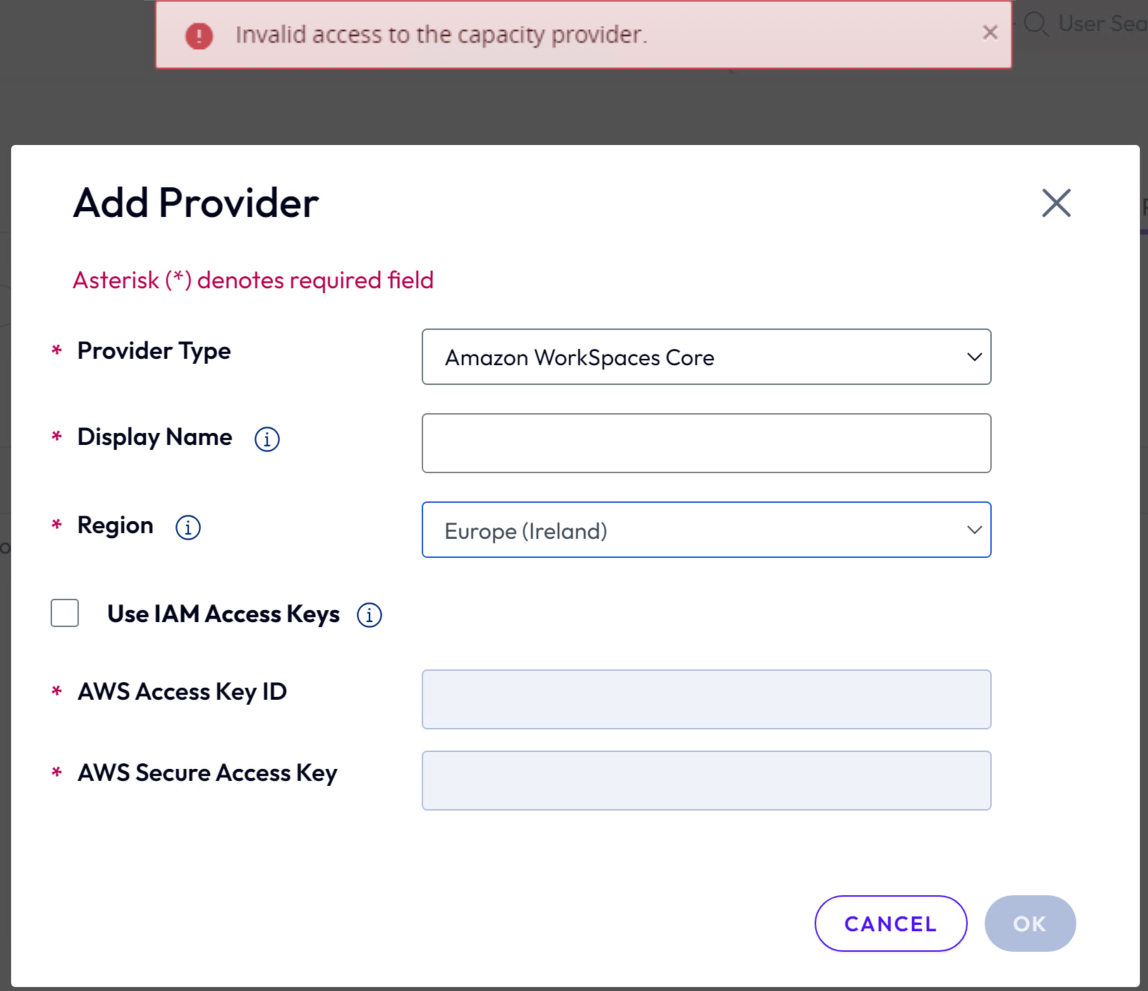Expand the Region dropdown showing Europe (Ireland)

pos(706,530)
